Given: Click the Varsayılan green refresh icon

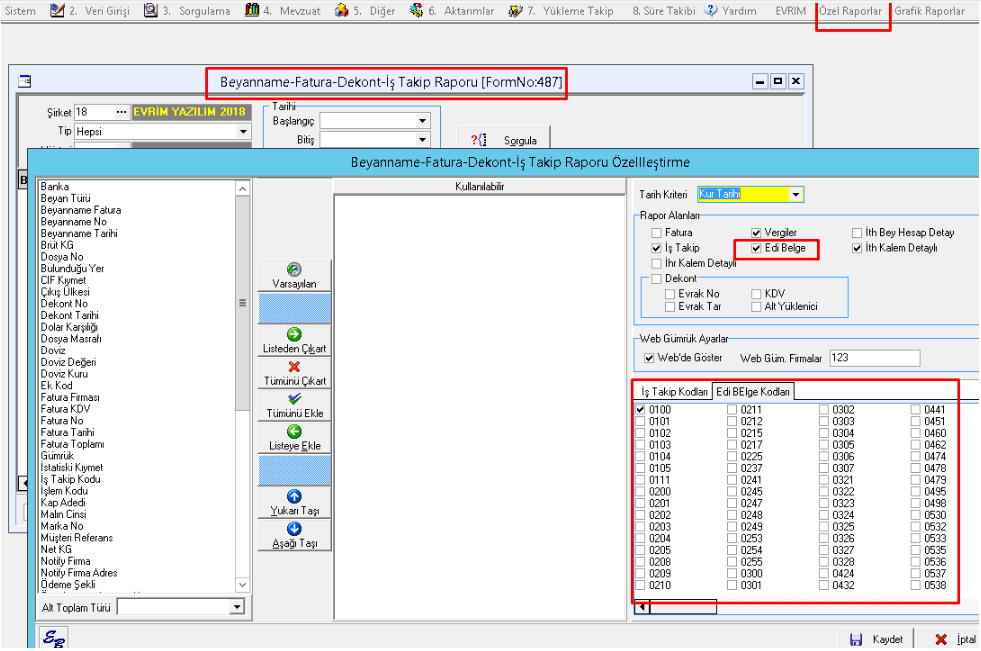Looking at the screenshot, I should pos(294,270).
